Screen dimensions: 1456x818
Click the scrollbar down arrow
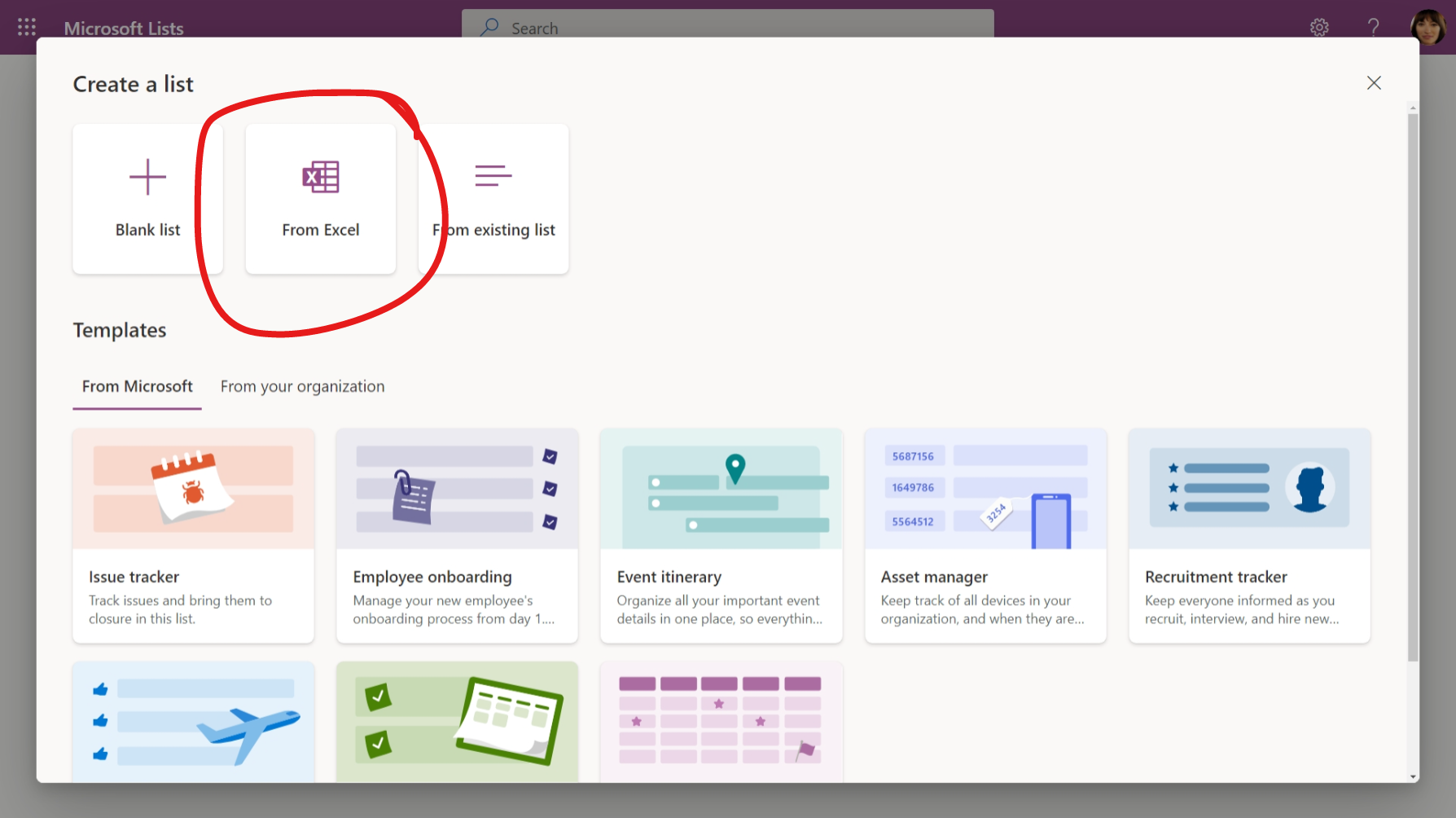(x=1413, y=776)
